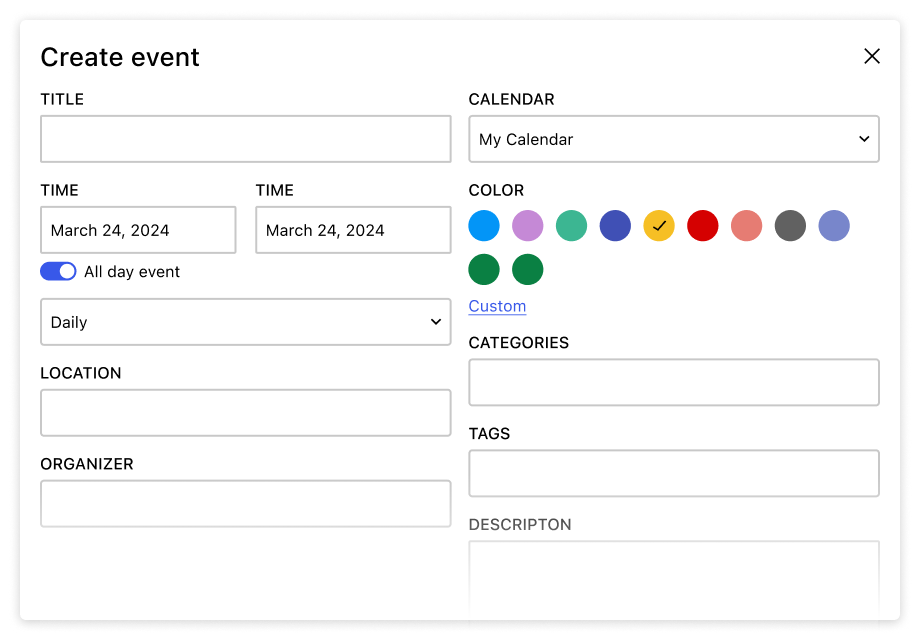920x640 pixels.
Task: Focus the Location text field
Action: pos(245,413)
